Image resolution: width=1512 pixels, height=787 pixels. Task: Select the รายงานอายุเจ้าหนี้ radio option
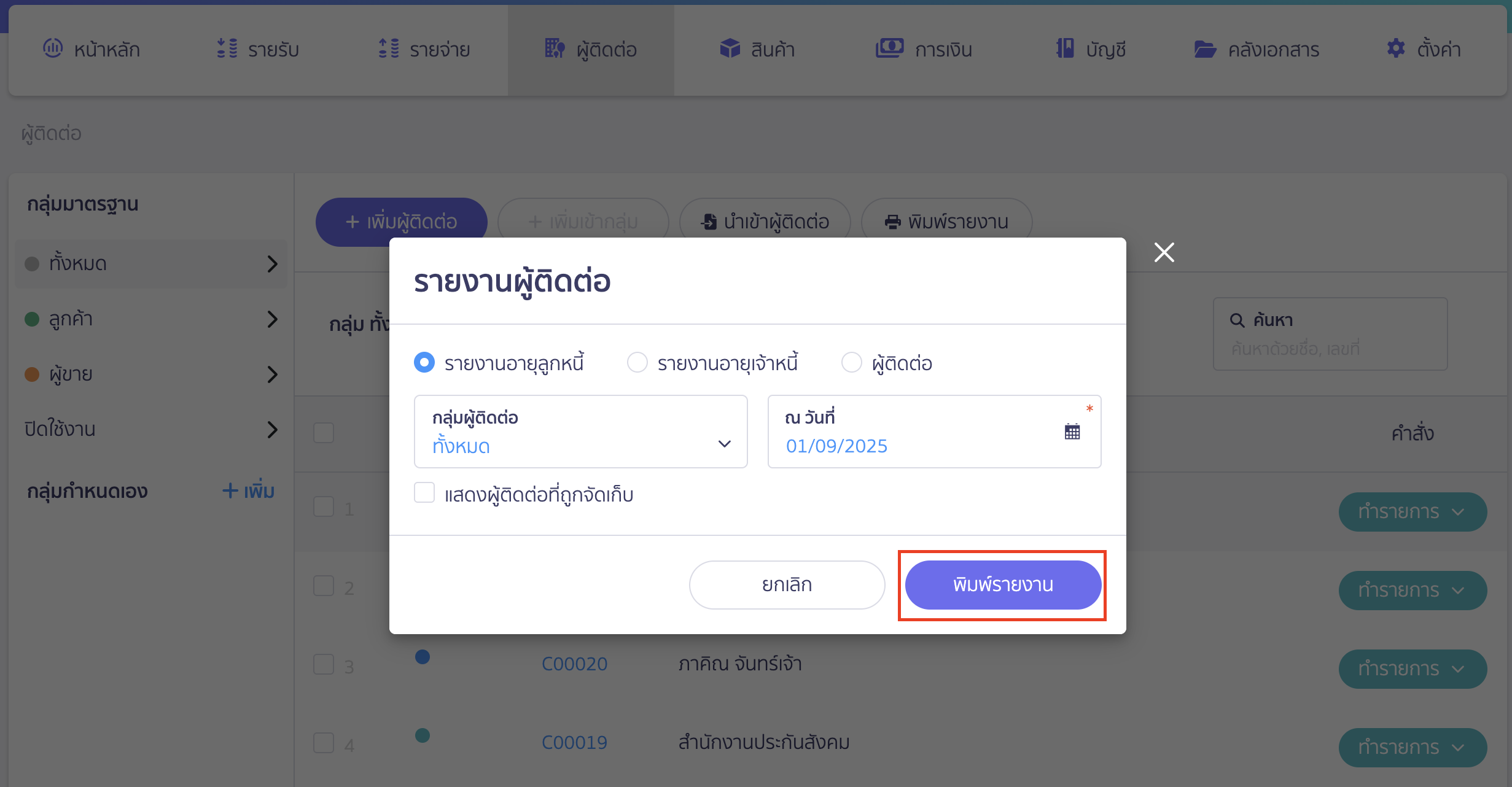(x=637, y=362)
